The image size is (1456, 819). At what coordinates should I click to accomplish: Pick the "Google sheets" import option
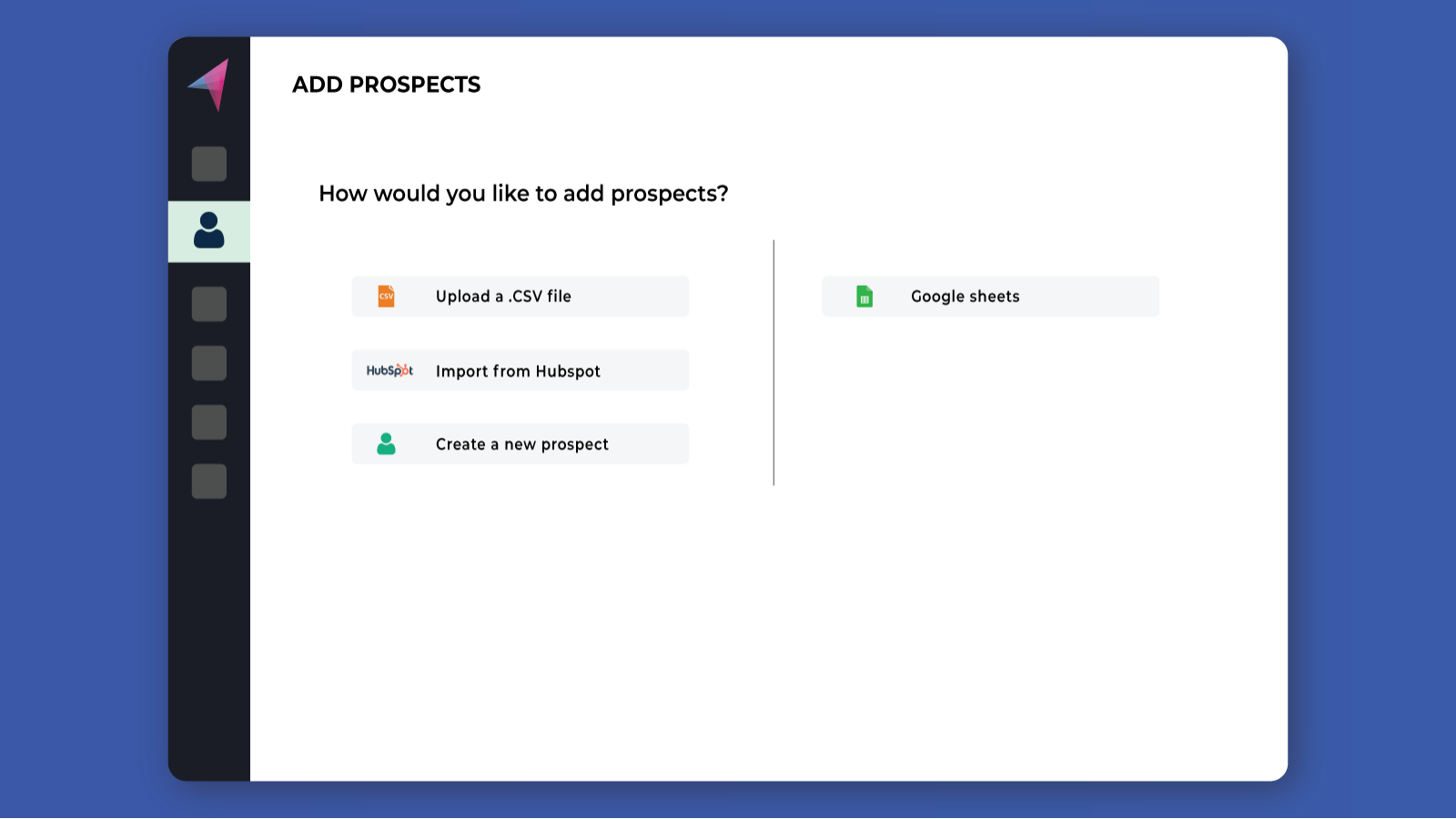(965, 297)
